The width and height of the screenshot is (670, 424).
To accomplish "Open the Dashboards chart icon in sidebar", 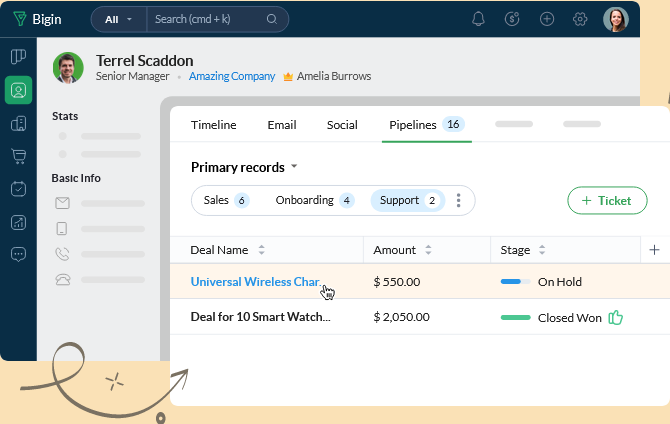I will [18, 222].
